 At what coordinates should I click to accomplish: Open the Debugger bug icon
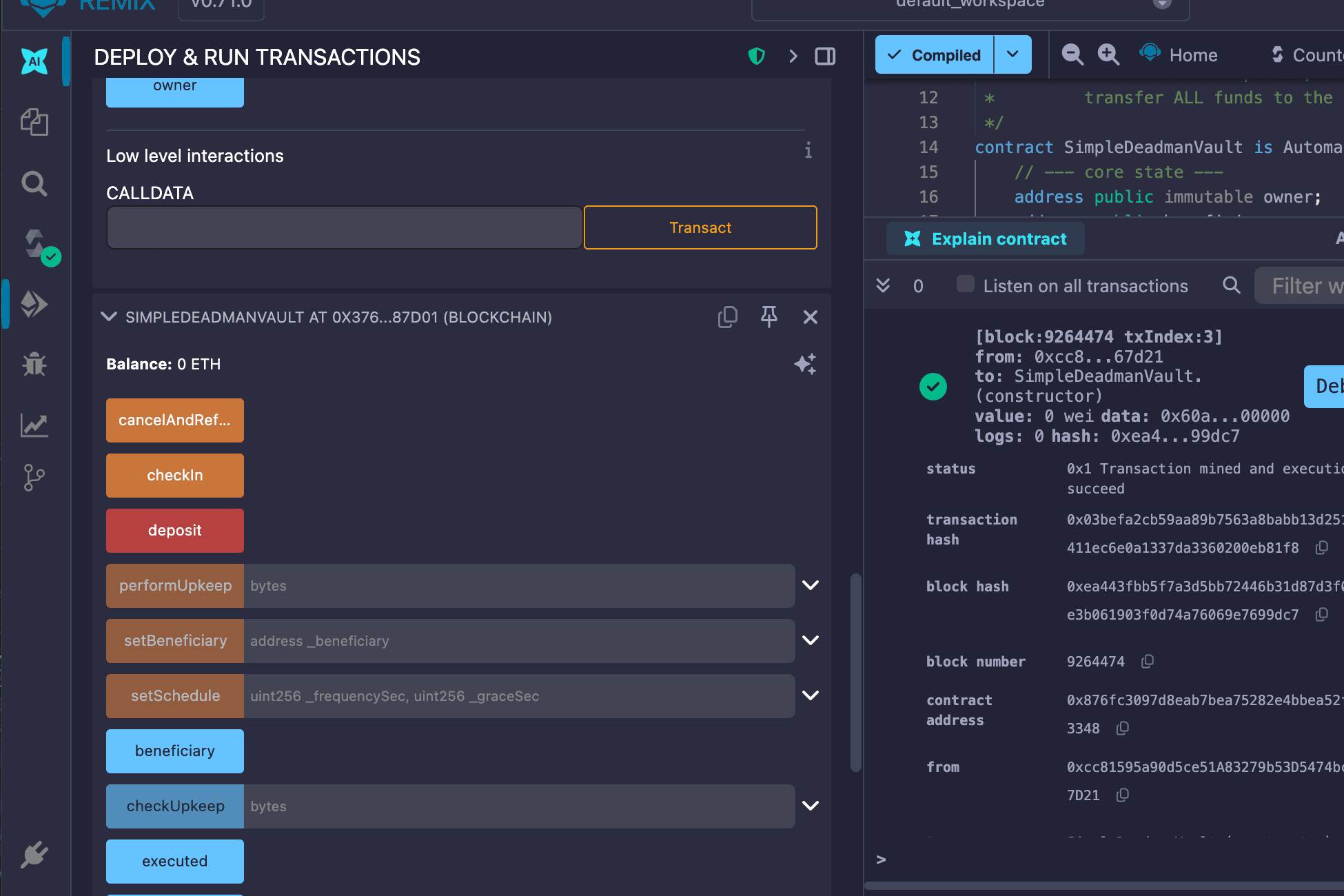(x=34, y=364)
